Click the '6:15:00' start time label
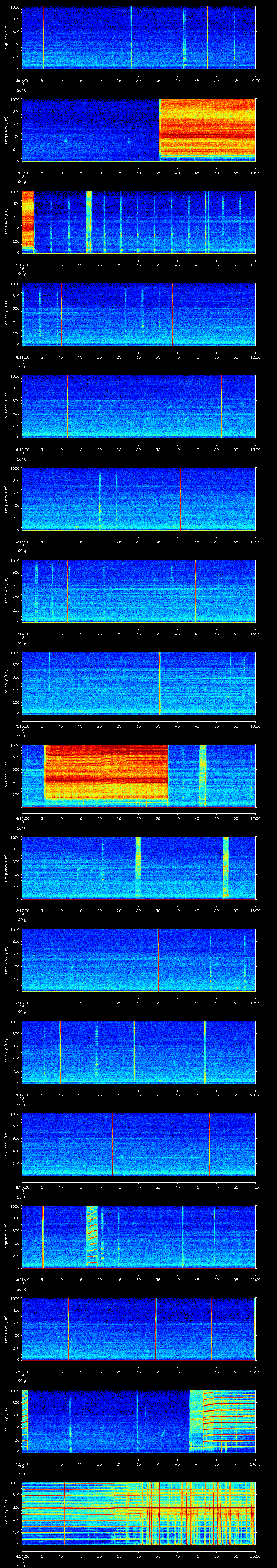The image size is (277, 1568). point(22,726)
